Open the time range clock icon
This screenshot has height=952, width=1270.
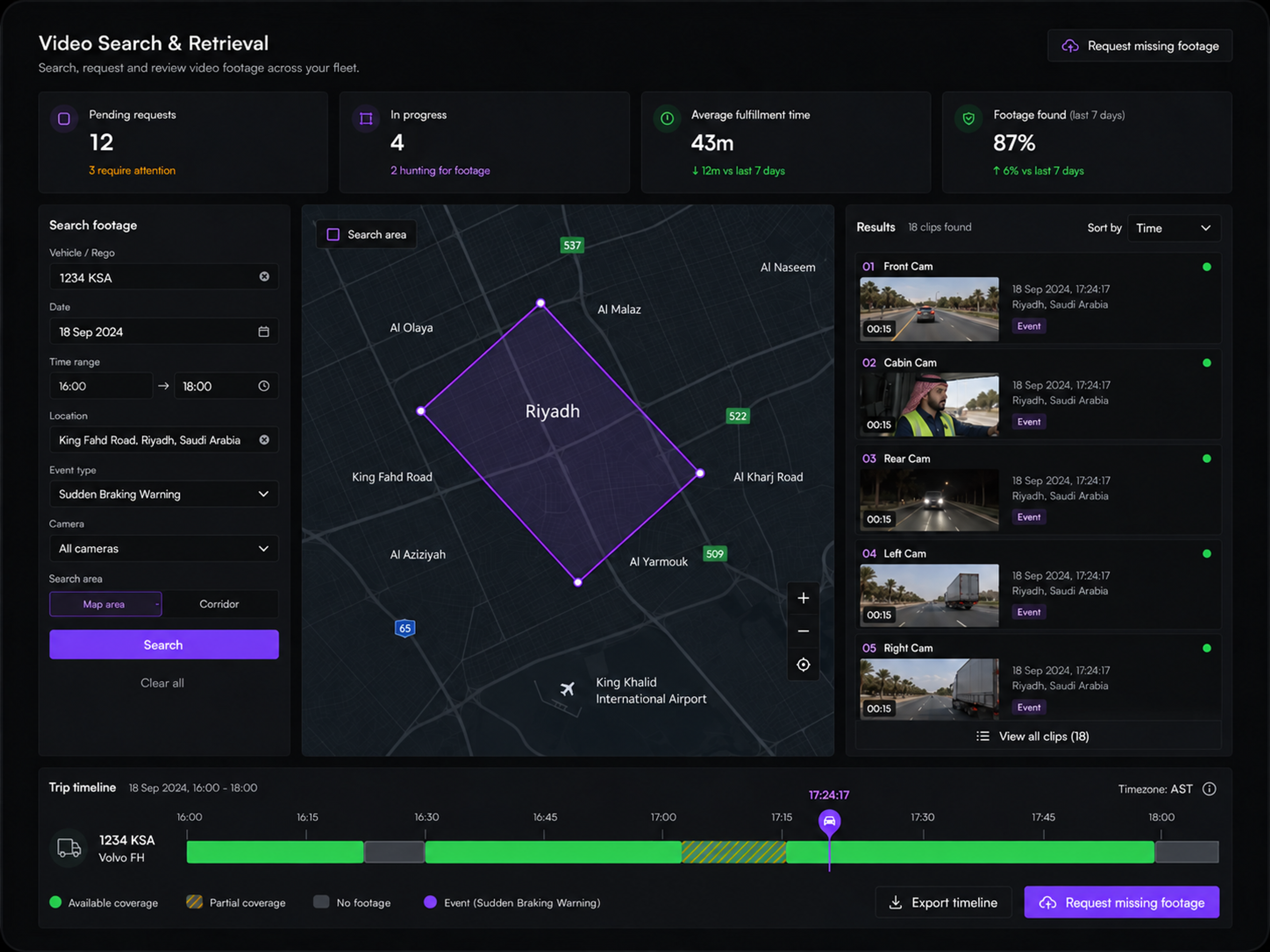click(264, 386)
